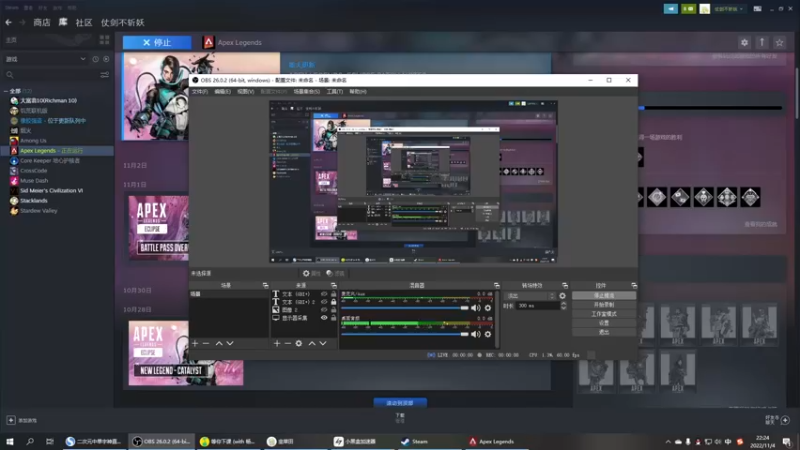Select Sid Meier's Civilization VI in the library
This screenshot has width=800, height=450.
(51, 191)
